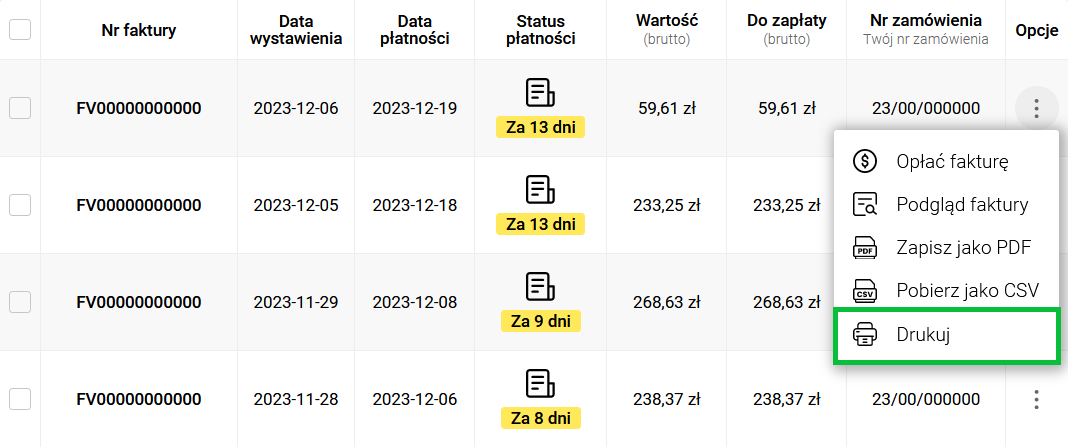
Task: Click the dollar icon beside Opłać fakturę
Action: (x=864, y=161)
